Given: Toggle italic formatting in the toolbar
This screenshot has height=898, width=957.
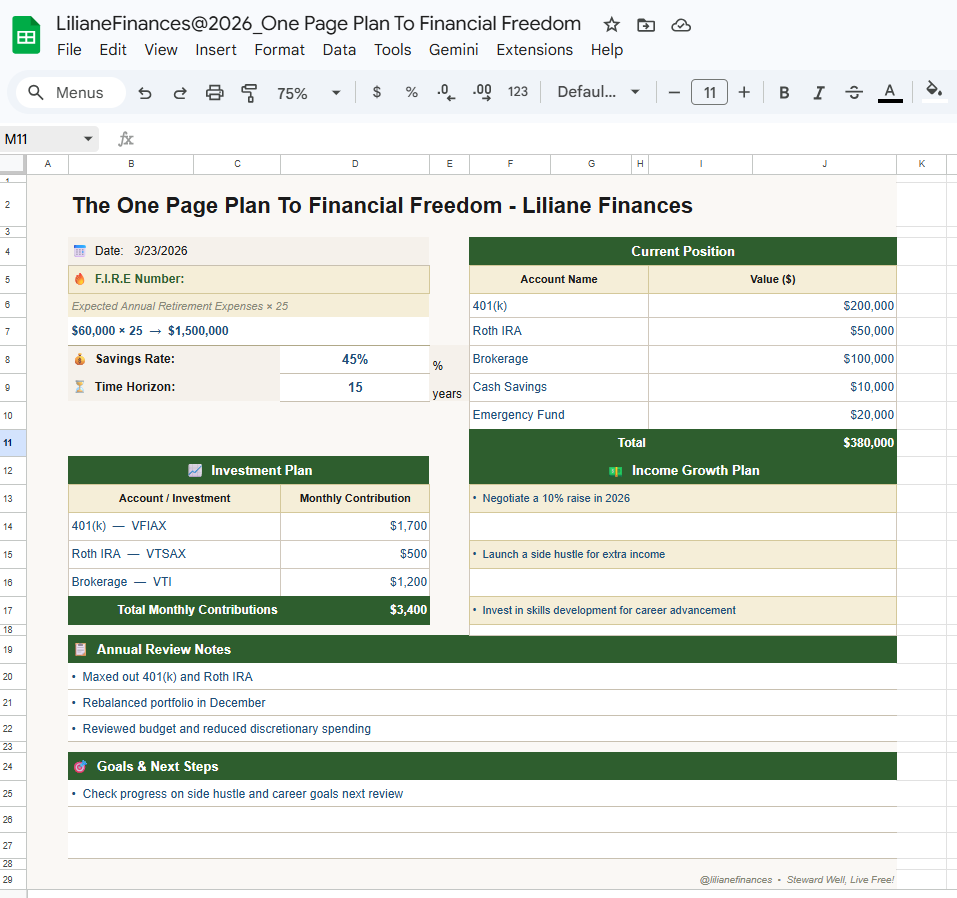Looking at the screenshot, I should coord(819,92).
